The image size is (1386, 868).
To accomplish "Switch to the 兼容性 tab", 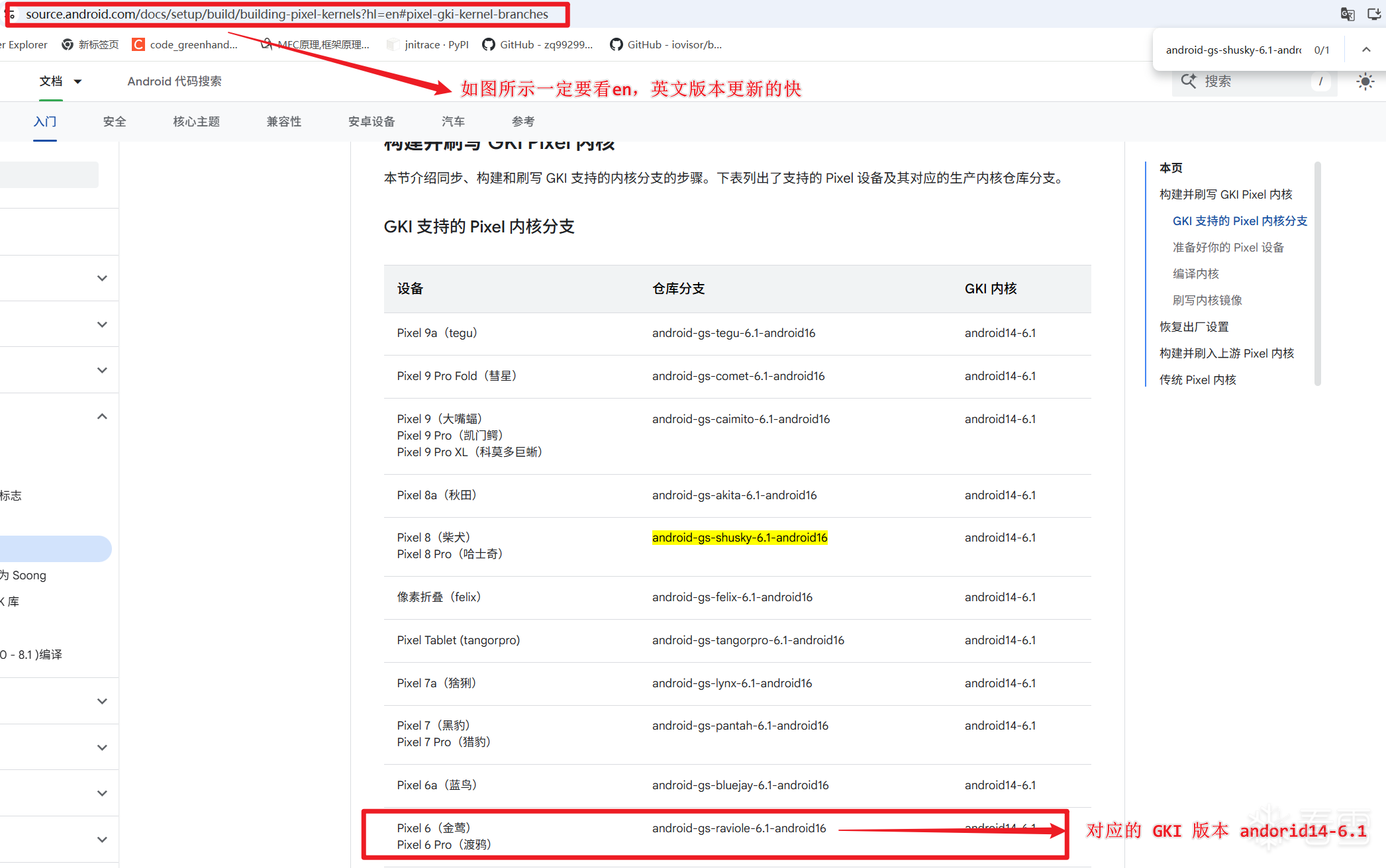I will [283, 121].
